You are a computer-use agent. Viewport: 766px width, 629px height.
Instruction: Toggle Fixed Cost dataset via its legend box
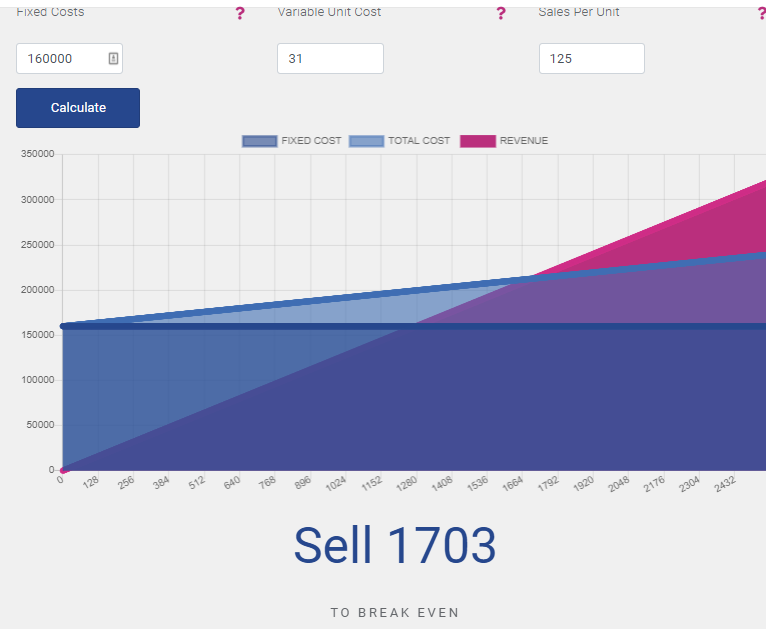[259, 141]
